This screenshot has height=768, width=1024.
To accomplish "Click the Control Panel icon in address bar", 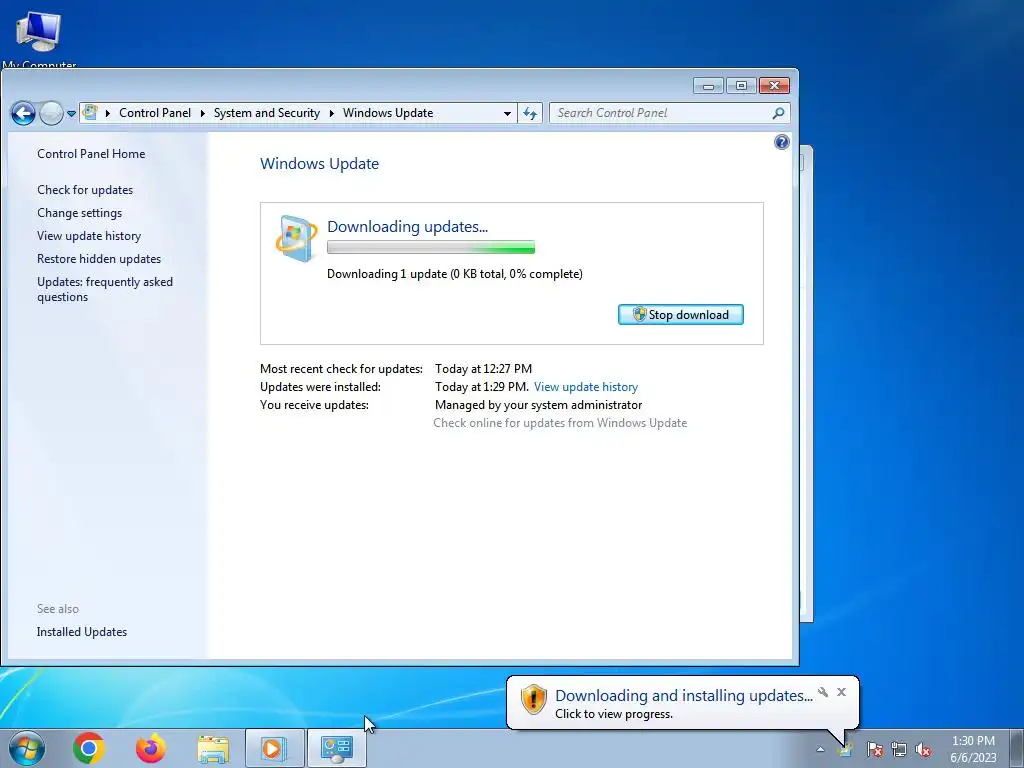I will (x=91, y=113).
